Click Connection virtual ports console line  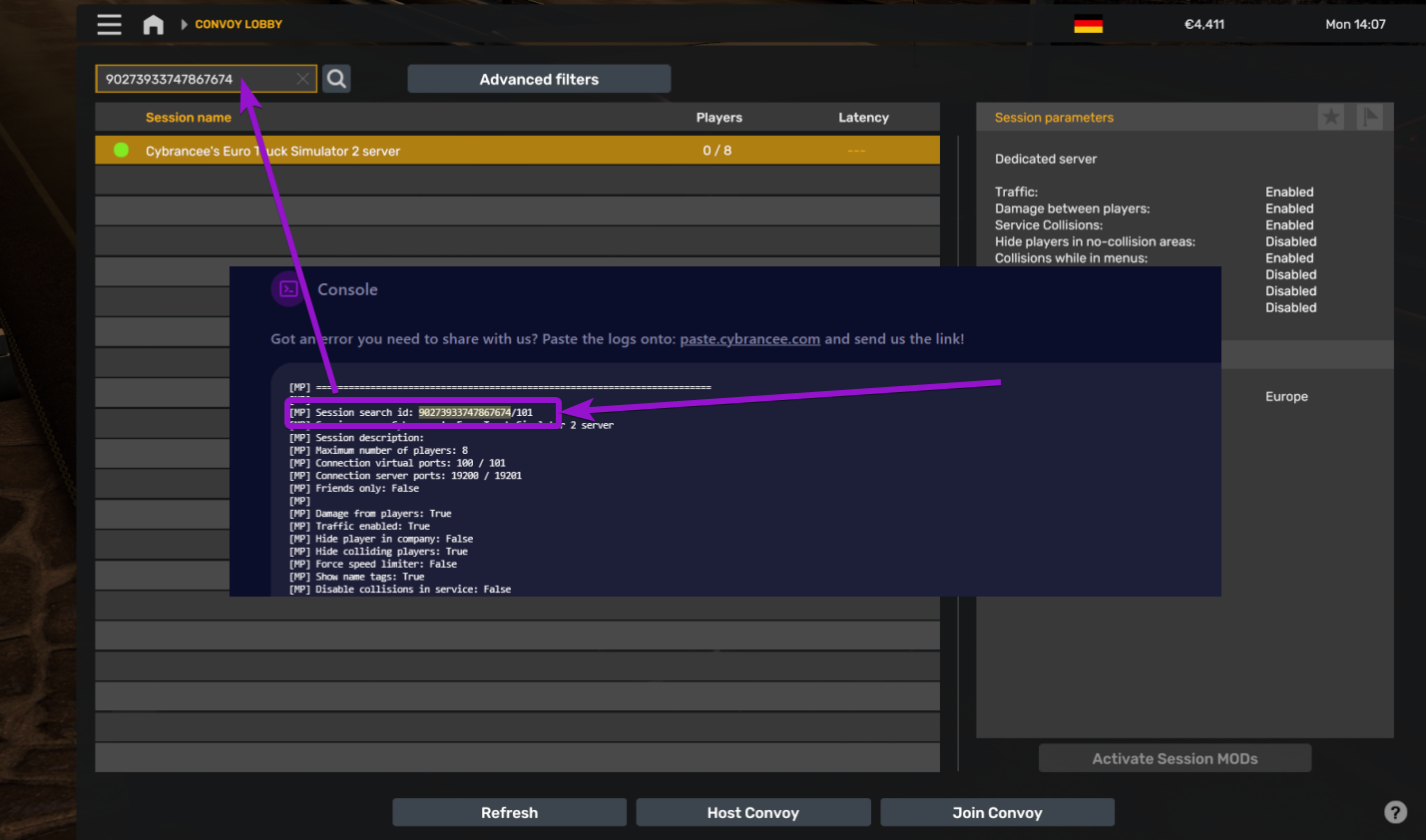397,463
